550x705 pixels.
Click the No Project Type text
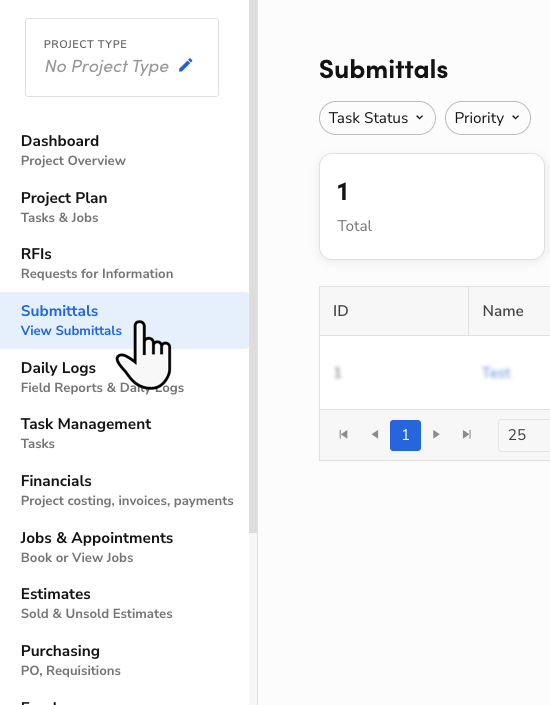click(107, 66)
